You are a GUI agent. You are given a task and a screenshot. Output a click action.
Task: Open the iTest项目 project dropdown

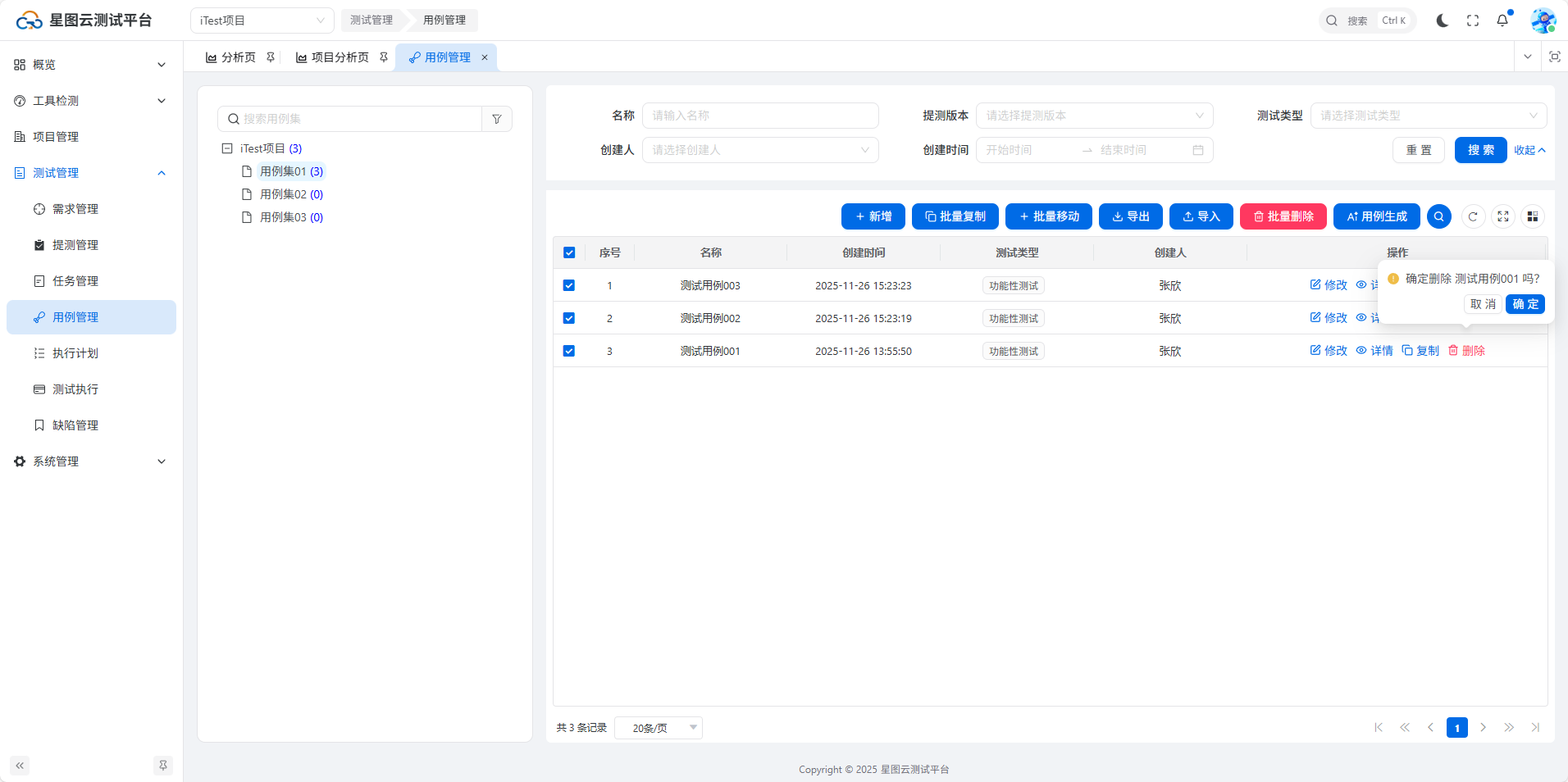click(262, 20)
